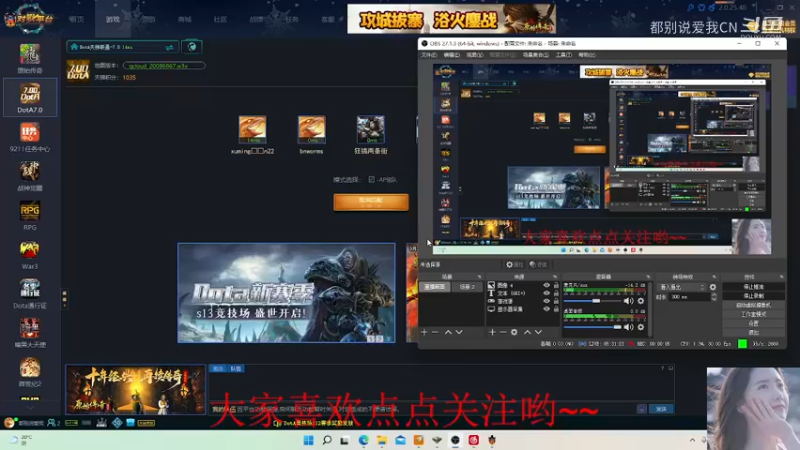Lock the 图像 4 source
The image size is (800, 450).
(556, 285)
